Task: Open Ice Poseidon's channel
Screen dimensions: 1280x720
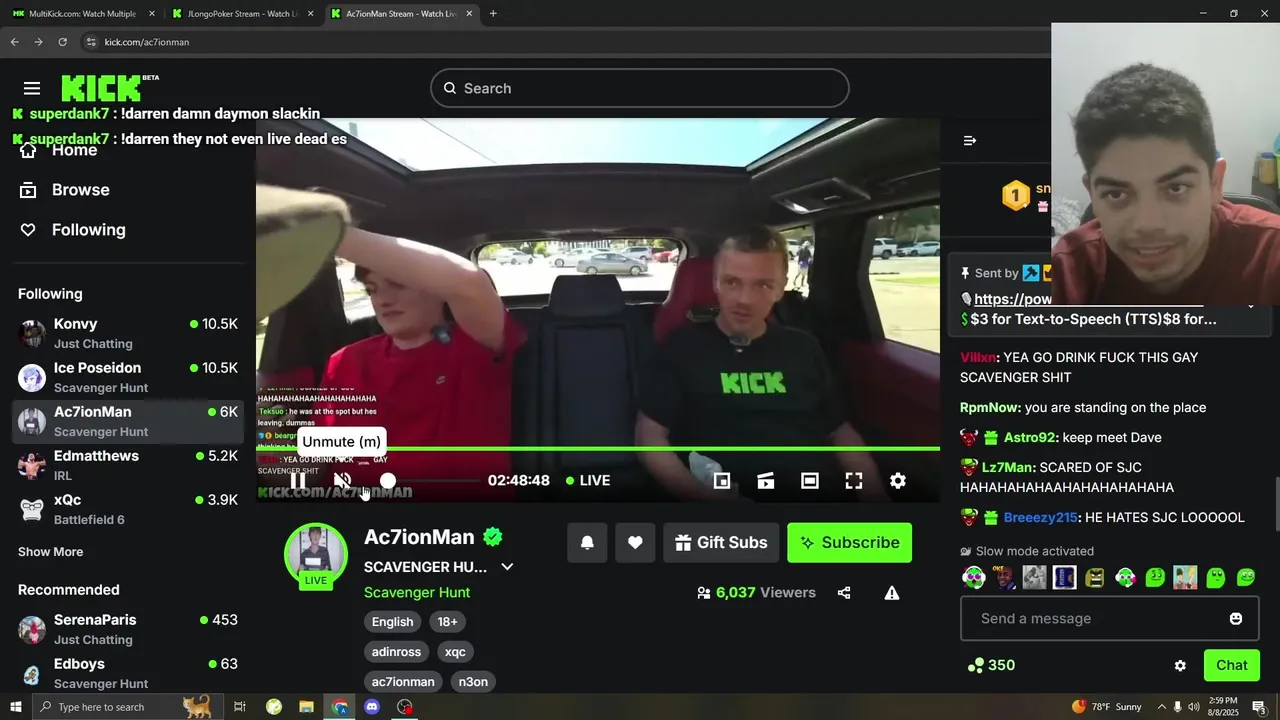Action: 128,377
